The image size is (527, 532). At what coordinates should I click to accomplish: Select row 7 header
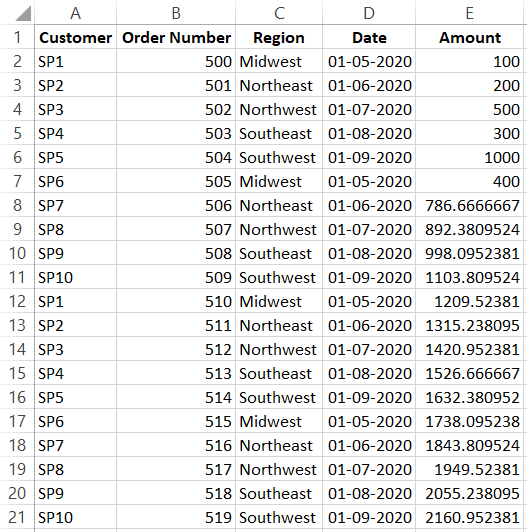click(x=17, y=181)
